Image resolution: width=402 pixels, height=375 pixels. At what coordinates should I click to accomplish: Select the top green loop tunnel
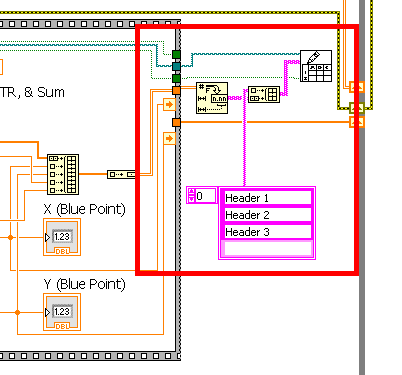point(176,54)
